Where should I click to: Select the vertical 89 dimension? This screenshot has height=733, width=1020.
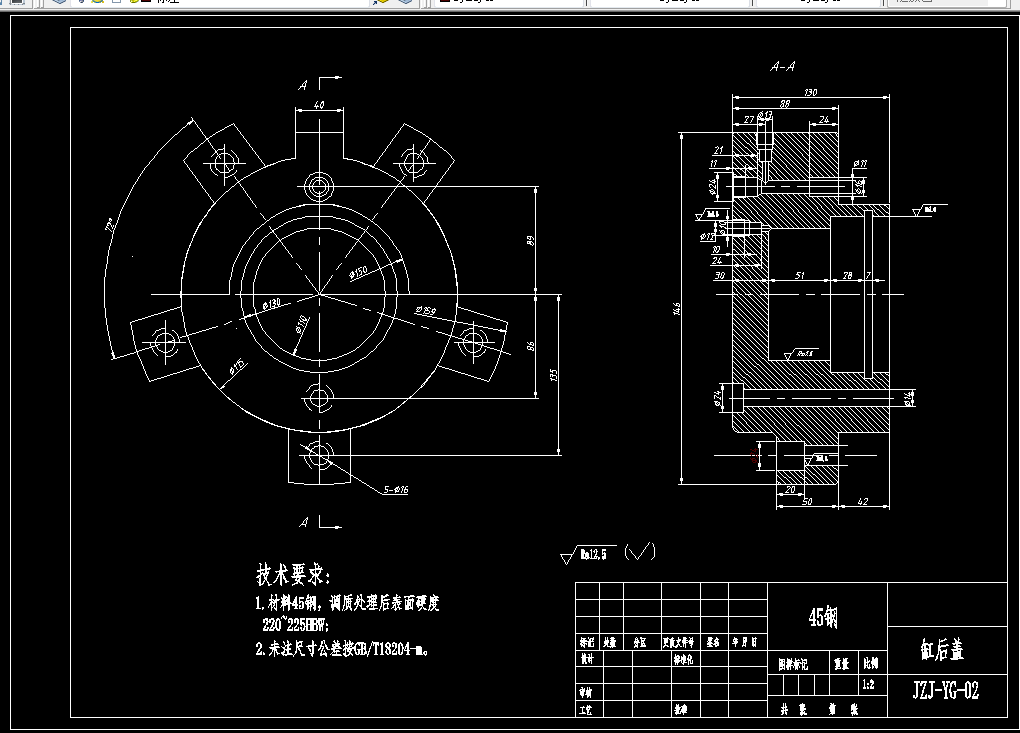click(x=531, y=241)
